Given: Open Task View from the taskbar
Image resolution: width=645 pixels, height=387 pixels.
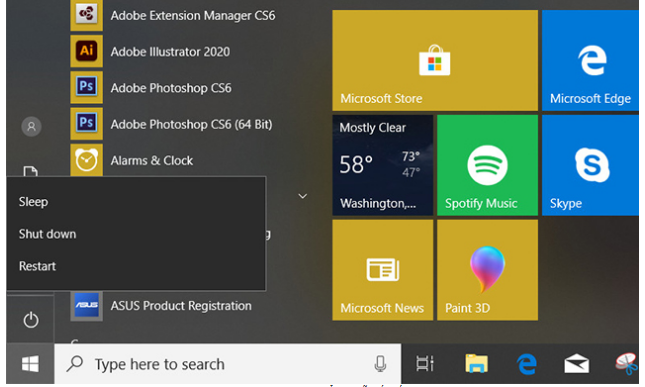Looking at the screenshot, I should pos(425,364).
